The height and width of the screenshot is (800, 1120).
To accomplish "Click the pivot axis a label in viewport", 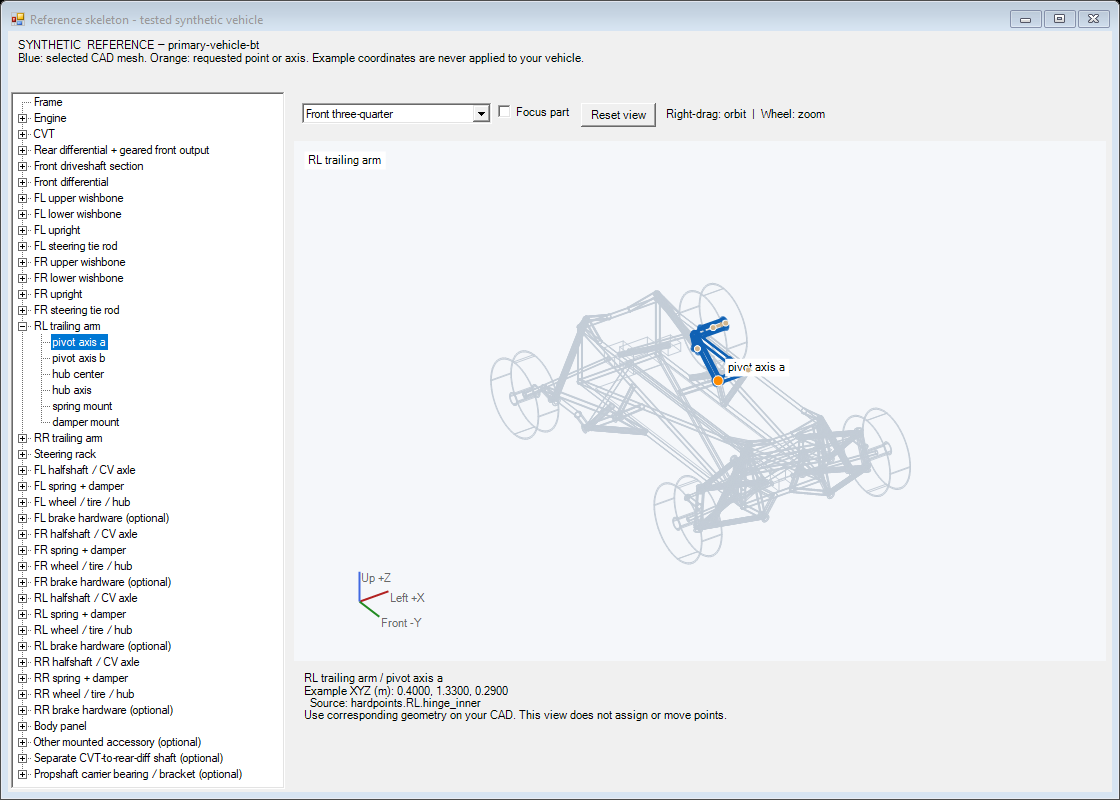I will tap(756, 367).
